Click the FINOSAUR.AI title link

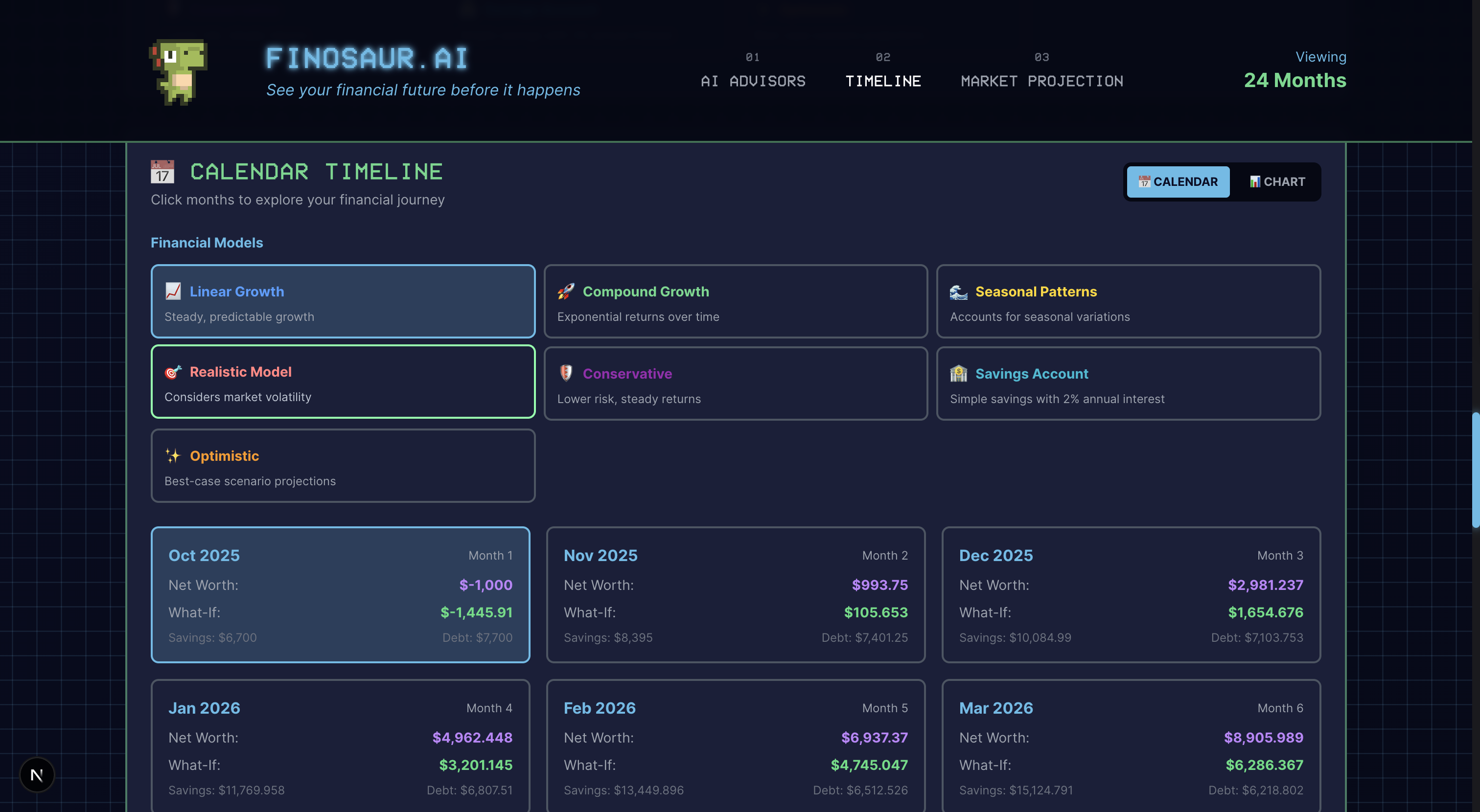(x=367, y=58)
